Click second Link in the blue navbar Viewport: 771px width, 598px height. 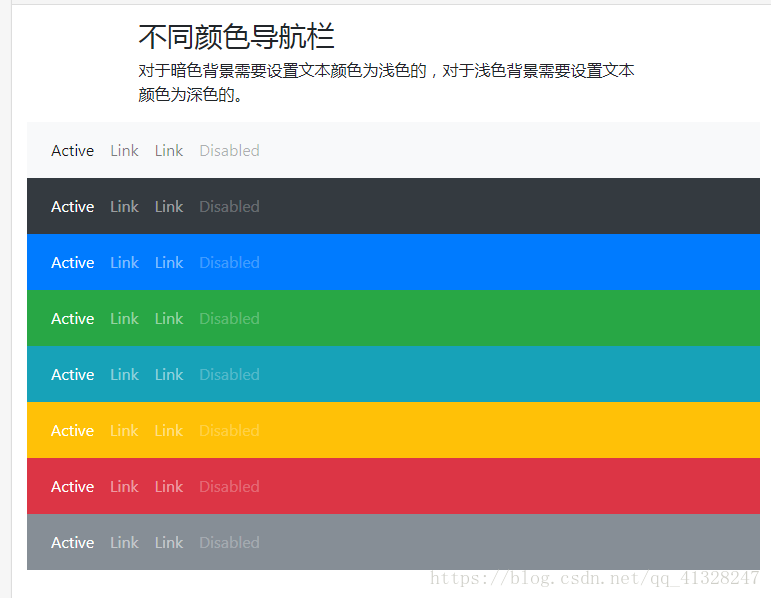coord(169,263)
